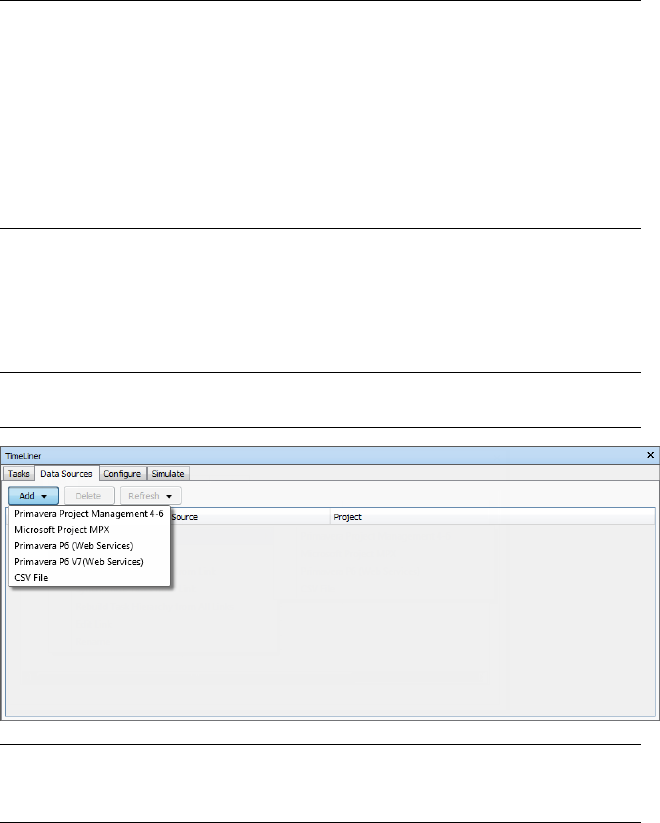Choose Primavera Project Management 4-6
The height and width of the screenshot is (823, 660).
[89, 514]
